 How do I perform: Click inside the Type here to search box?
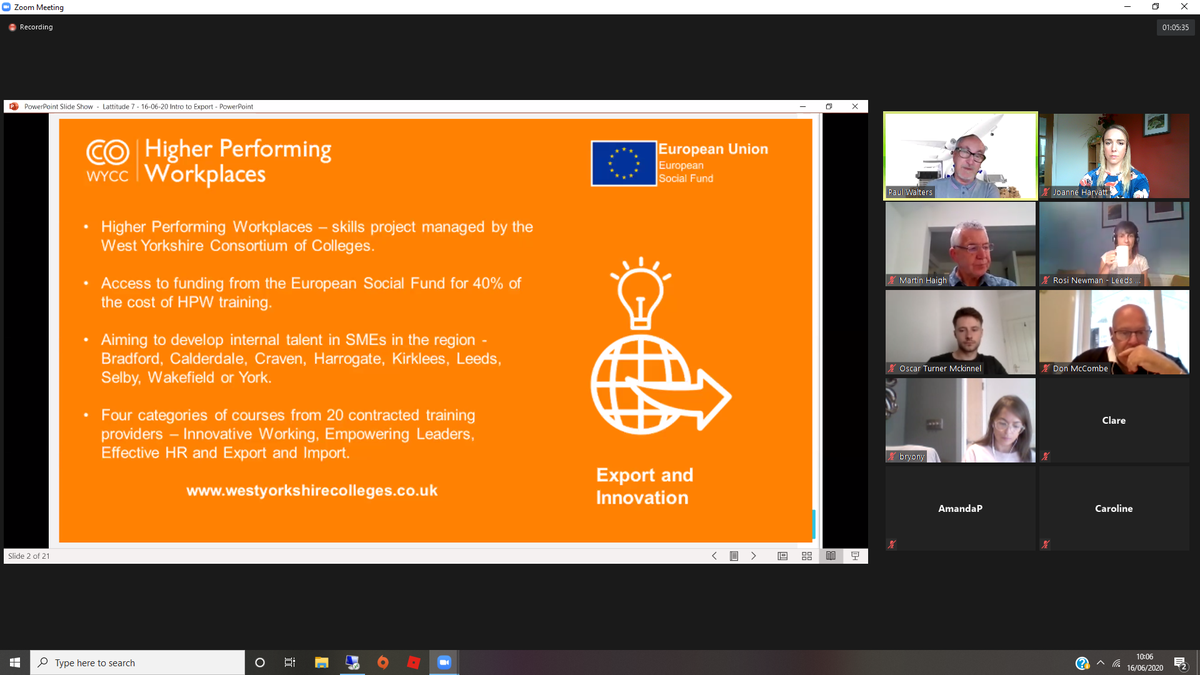137,662
